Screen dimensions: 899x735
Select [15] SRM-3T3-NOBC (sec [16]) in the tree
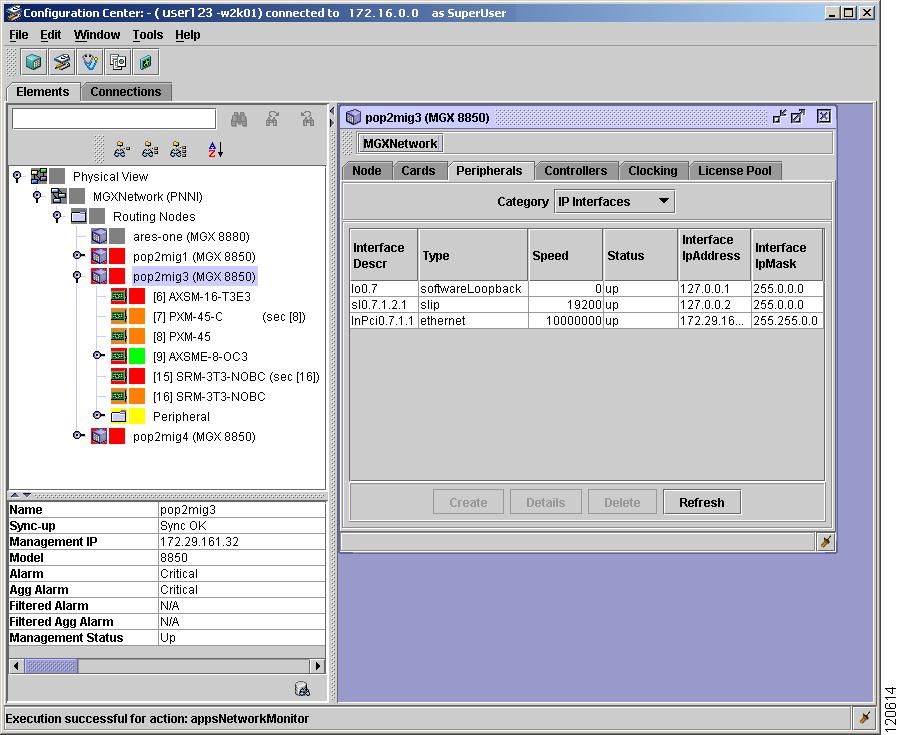click(x=236, y=377)
